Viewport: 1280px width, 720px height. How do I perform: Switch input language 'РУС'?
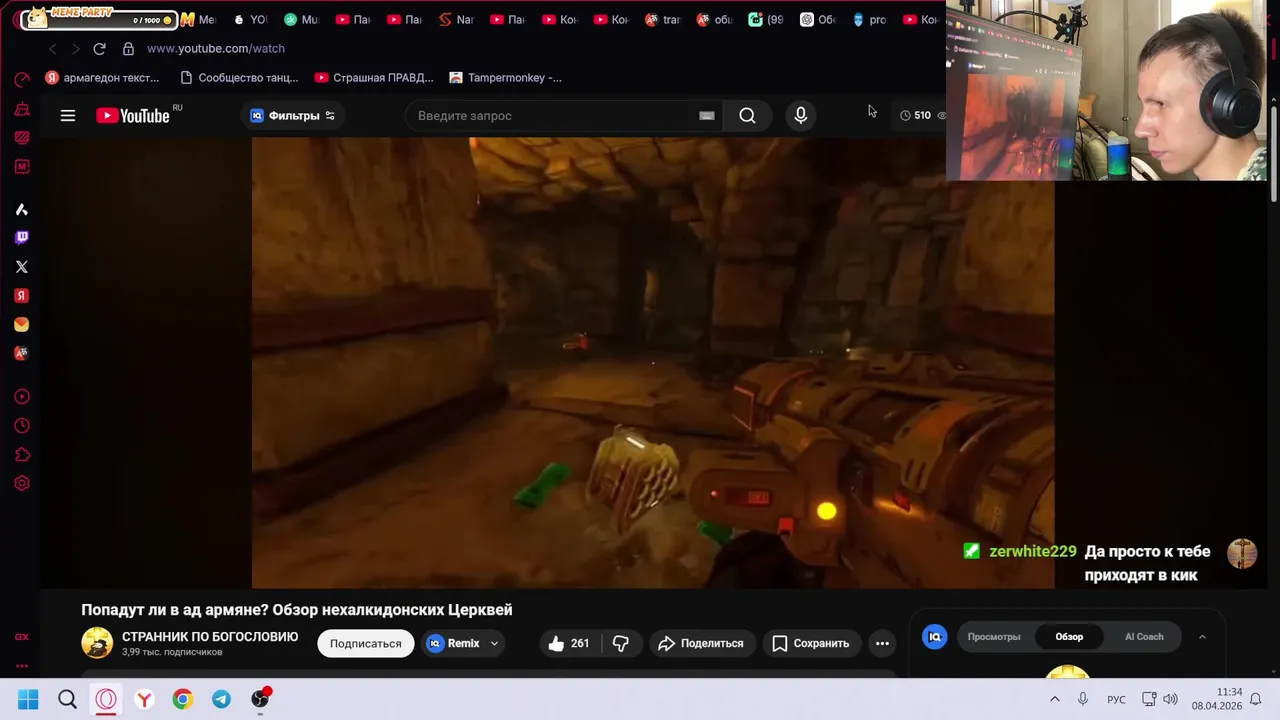pos(1116,700)
